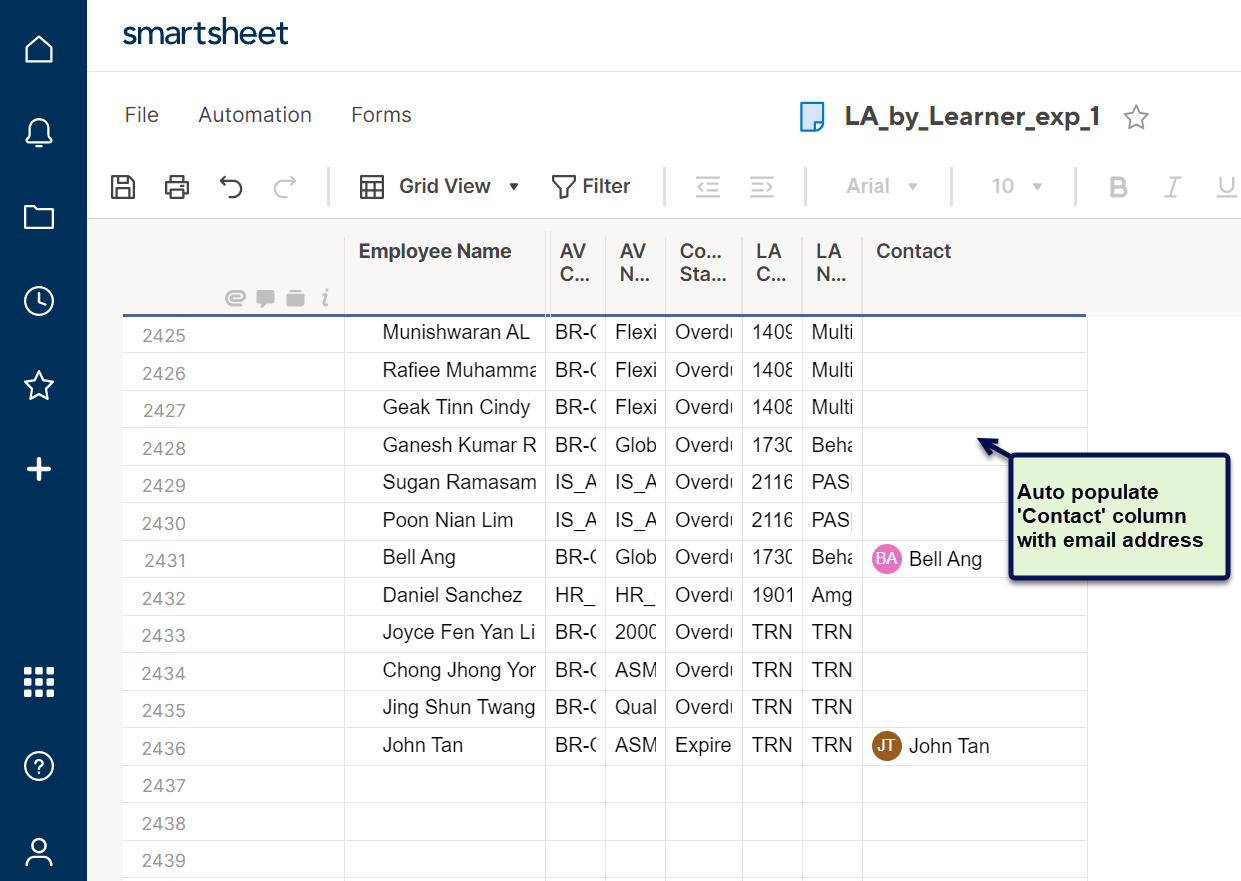
Task: Favorite the sheet with the title star
Action: 1136,117
